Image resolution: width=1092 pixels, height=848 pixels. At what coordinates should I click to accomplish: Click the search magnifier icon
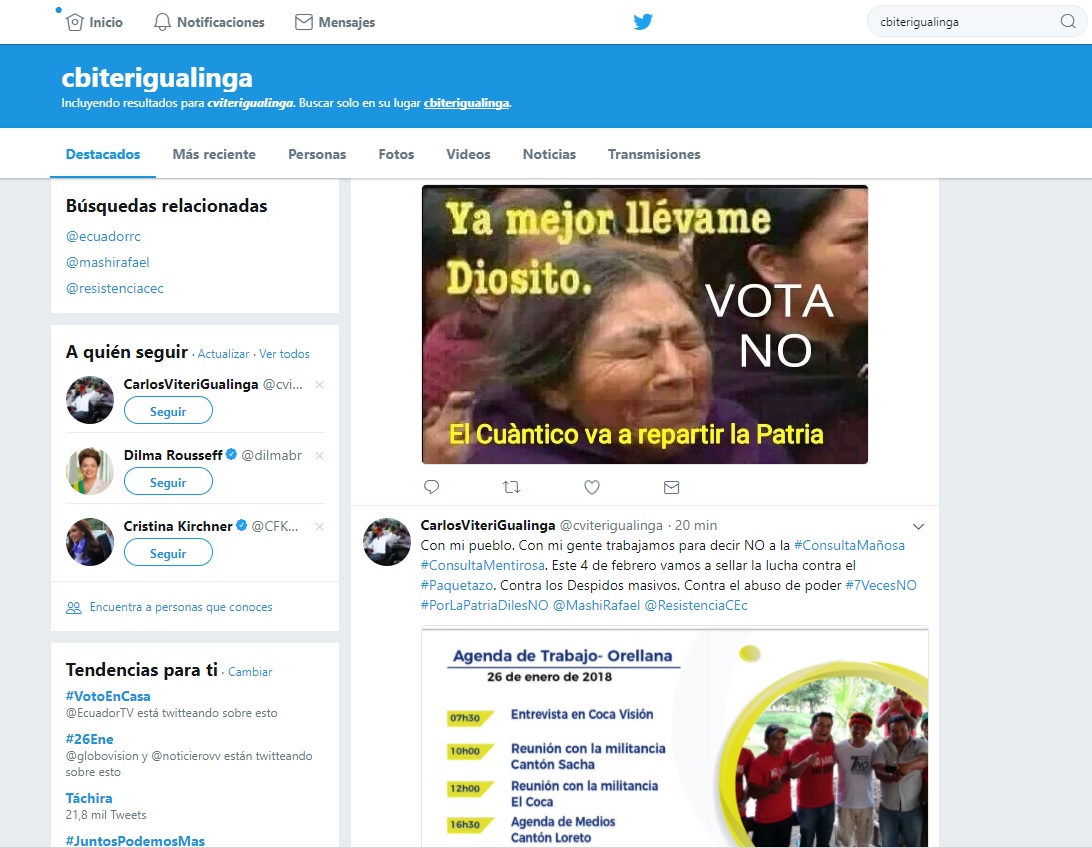click(1067, 22)
